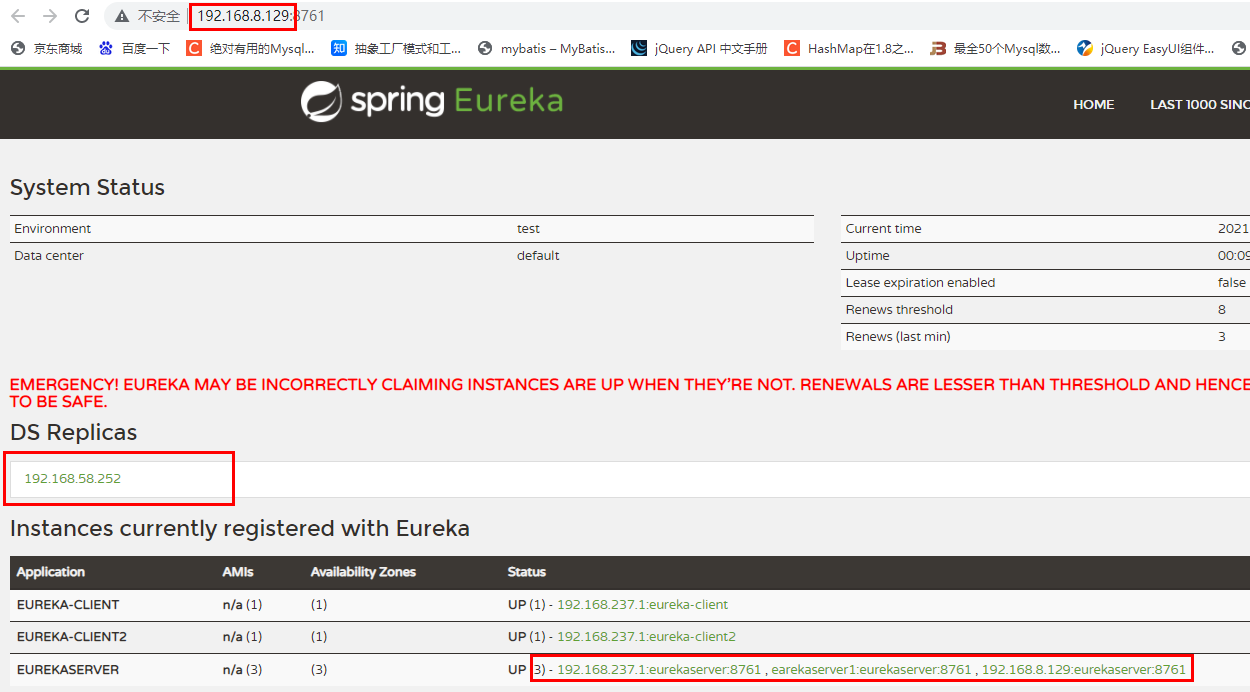Open the 192.168.237.1:eureka-client instance link

[642, 604]
